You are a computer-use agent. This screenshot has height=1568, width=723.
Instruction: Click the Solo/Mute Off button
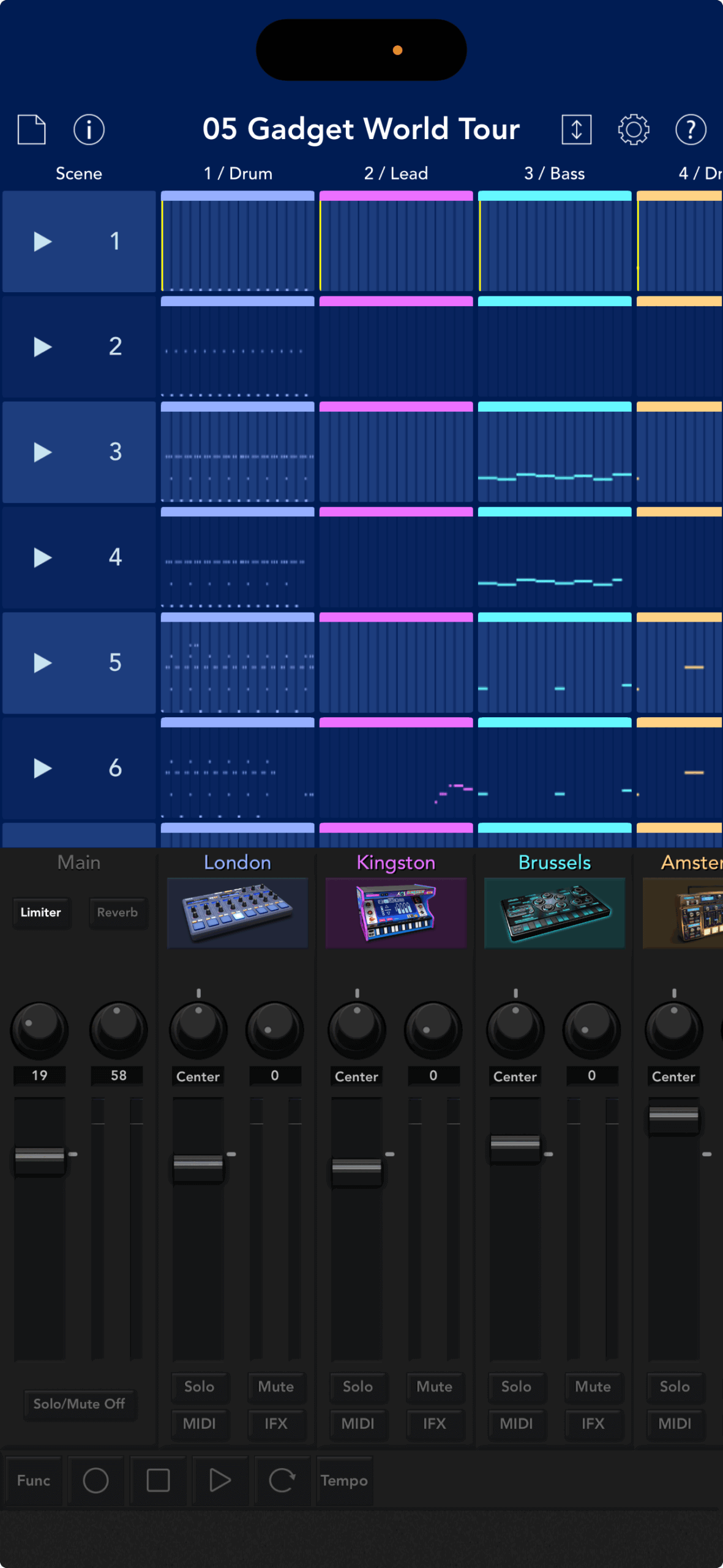[80, 1403]
